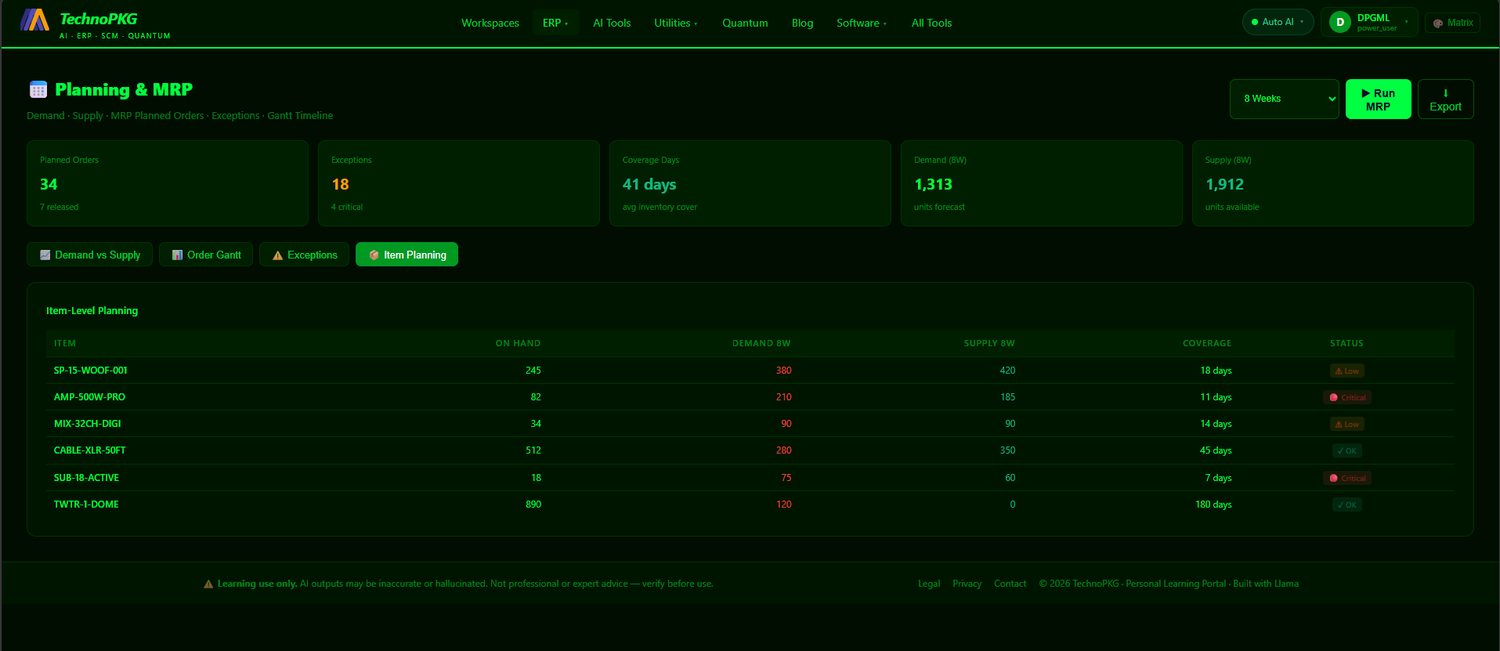Click the Demand (8W) 1,313 card

[x=1041, y=183]
